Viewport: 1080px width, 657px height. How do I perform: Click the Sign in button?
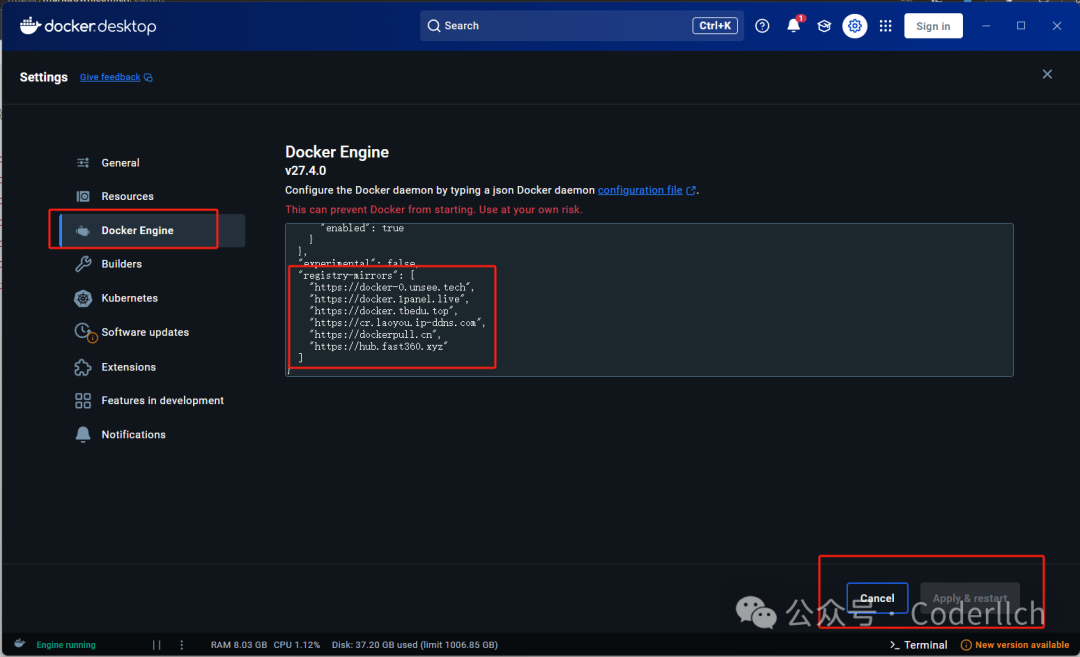coord(933,26)
